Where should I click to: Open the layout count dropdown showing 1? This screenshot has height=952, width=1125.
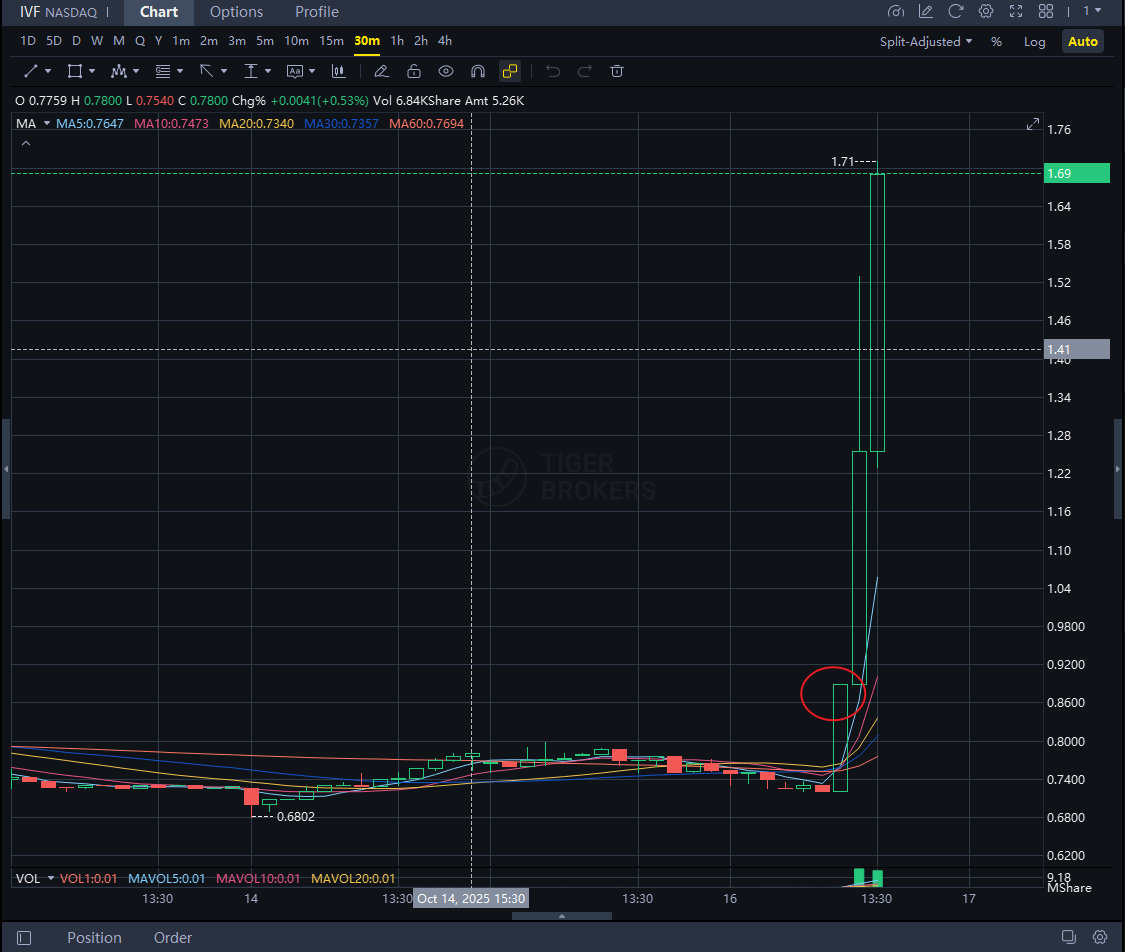(x=1092, y=11)
